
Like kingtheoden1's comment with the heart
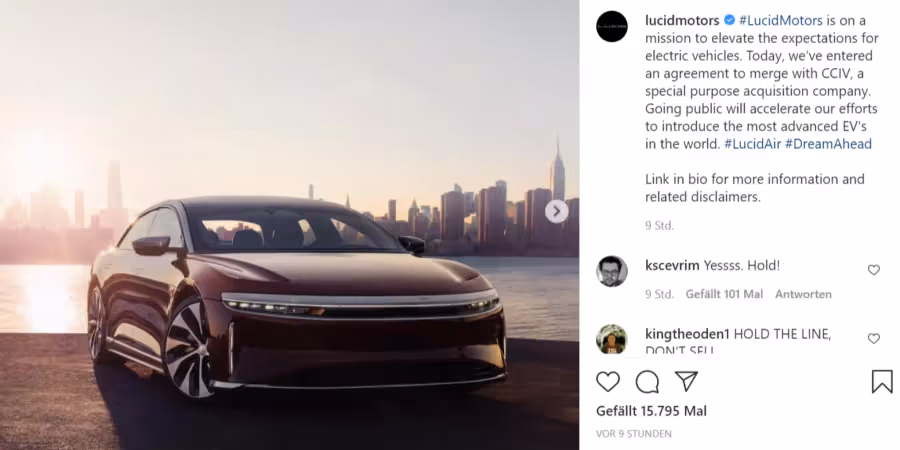coord(874,339)
